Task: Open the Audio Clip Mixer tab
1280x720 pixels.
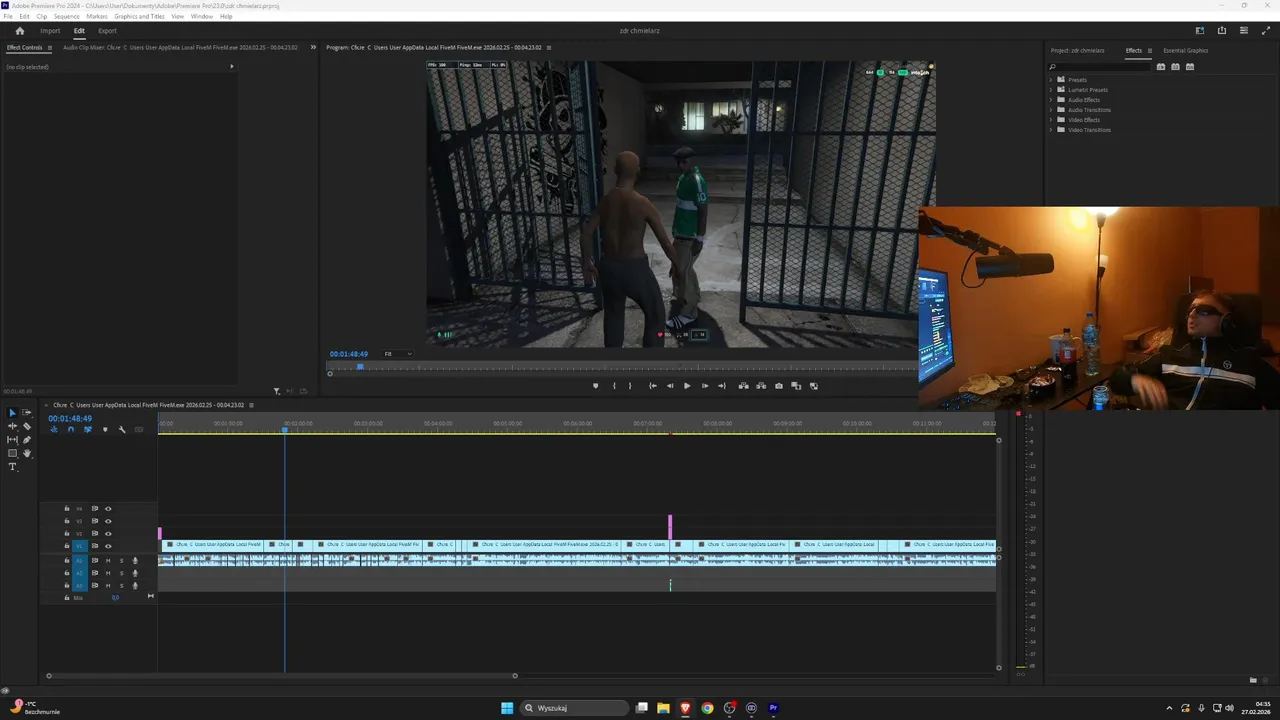Action: tap(182, 47)
